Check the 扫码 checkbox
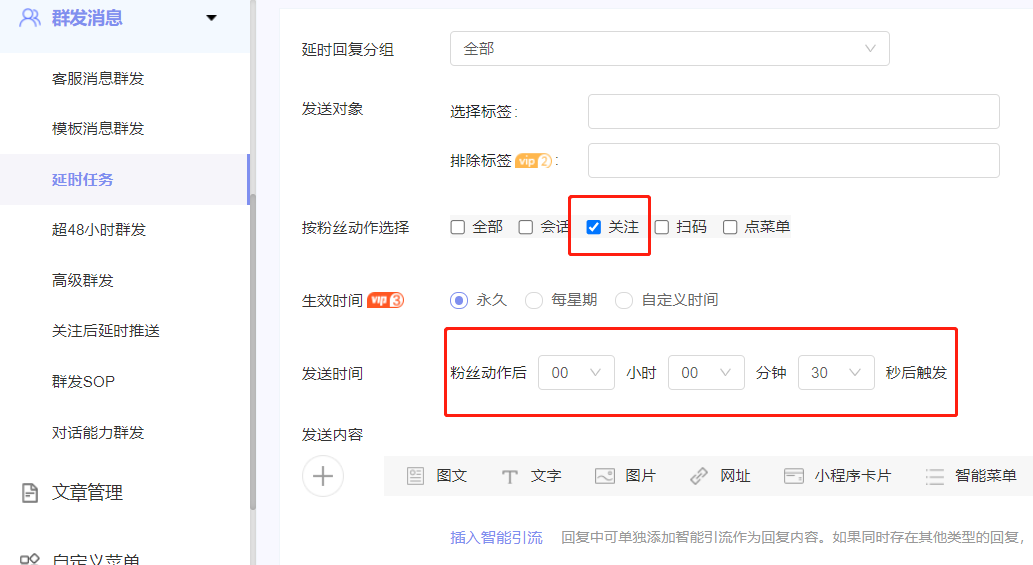The image size is (1033, 565). [662, 227]
